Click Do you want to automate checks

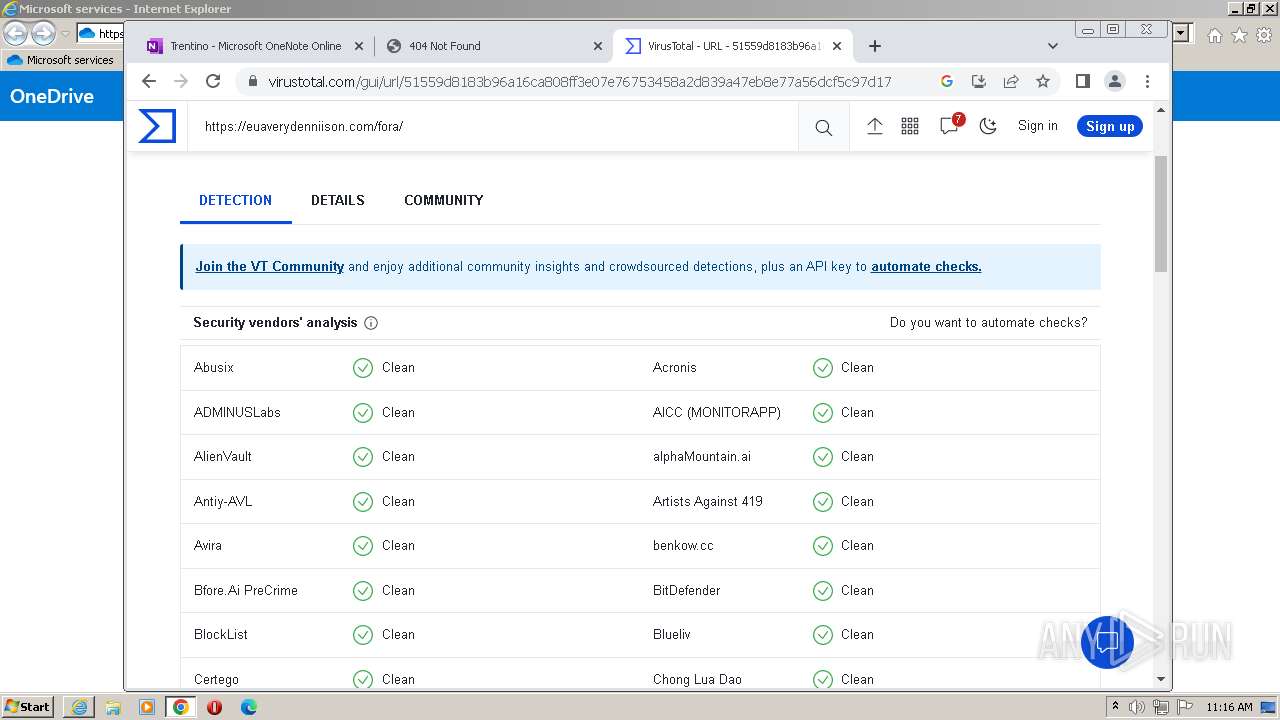[988, 323]
